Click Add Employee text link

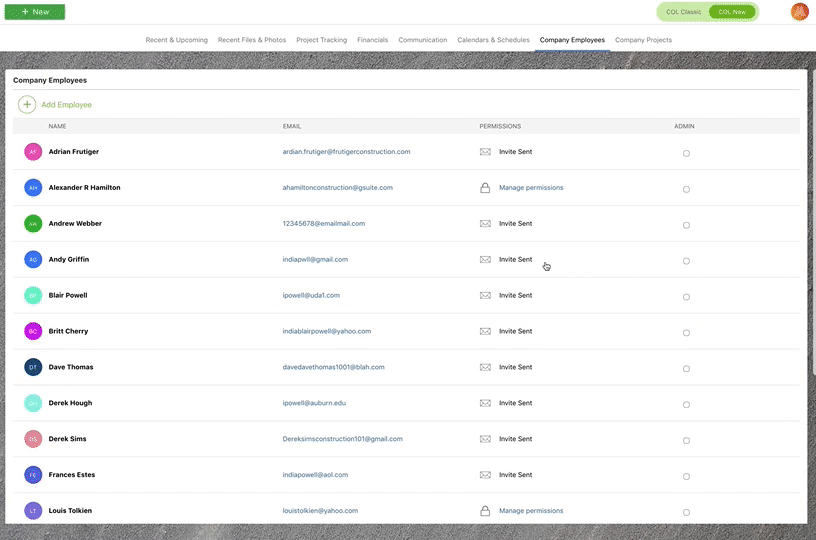[x=66, y=105]
